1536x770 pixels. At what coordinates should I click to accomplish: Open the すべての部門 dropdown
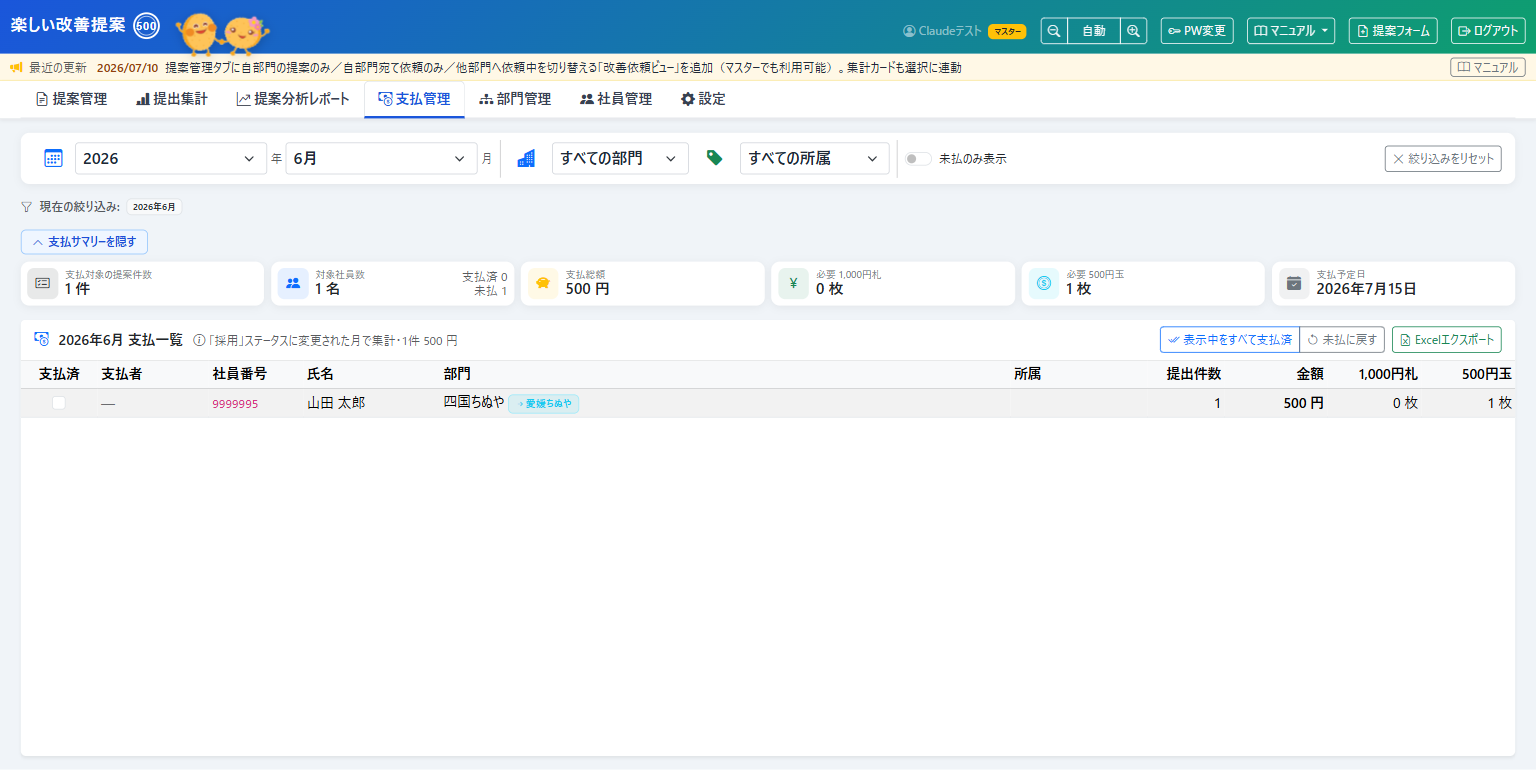coord(620,158)
